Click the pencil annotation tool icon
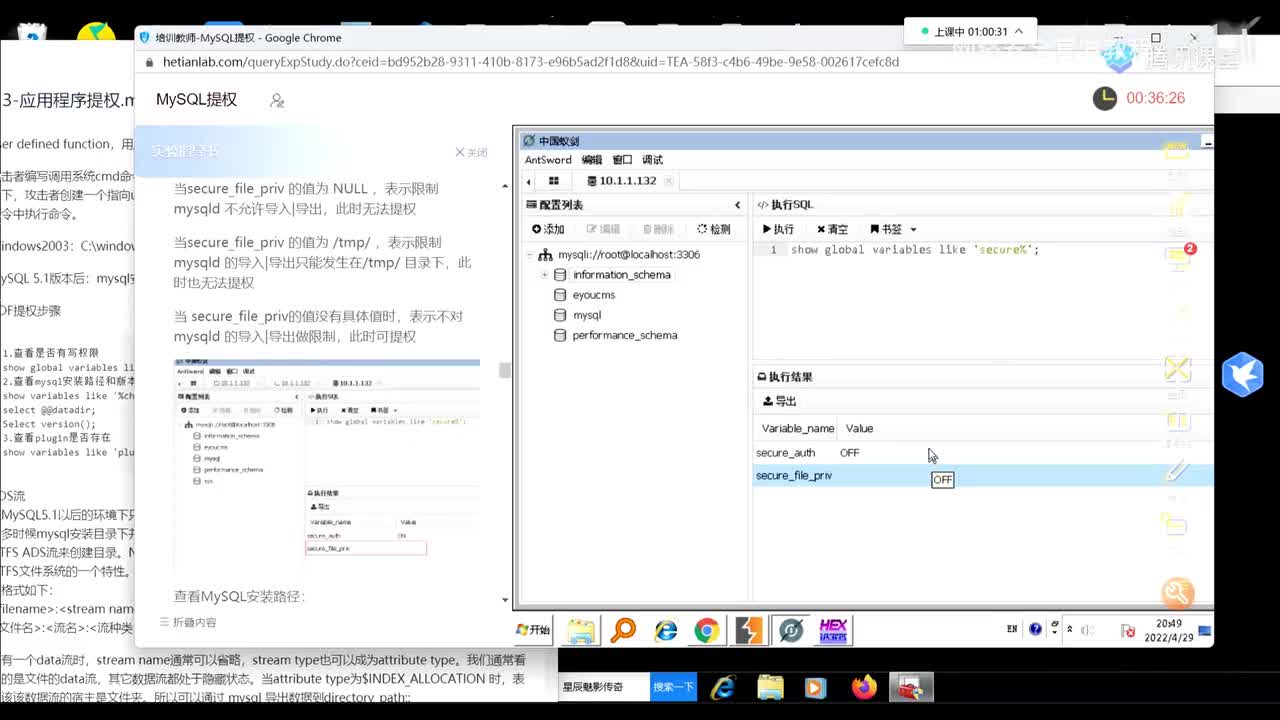The width and height of the screenshot is (1280, 720). pyautogui.click(x=1177, y=470)
